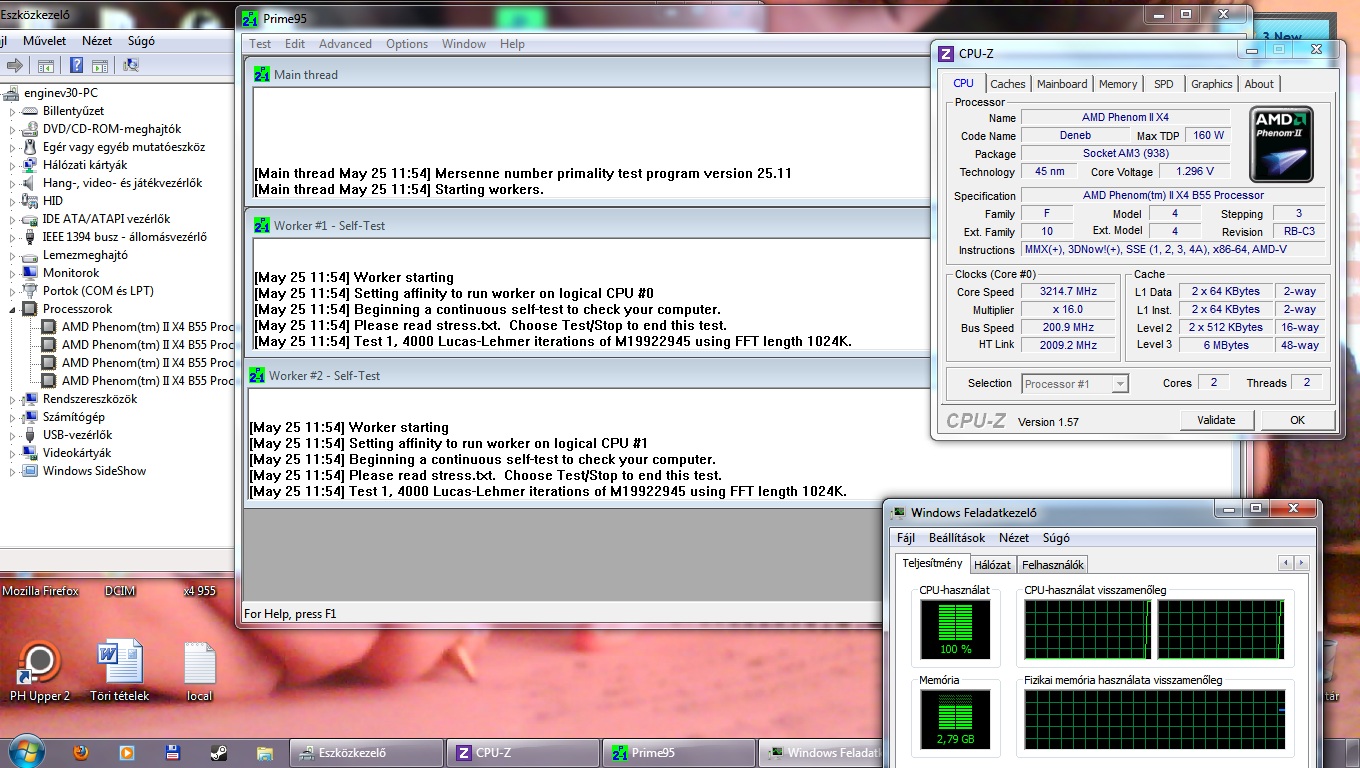The width and height of the screenshot is (1360, 768).
Task: Open the Options menu in Prime95
Action: (x=407, y=44)
